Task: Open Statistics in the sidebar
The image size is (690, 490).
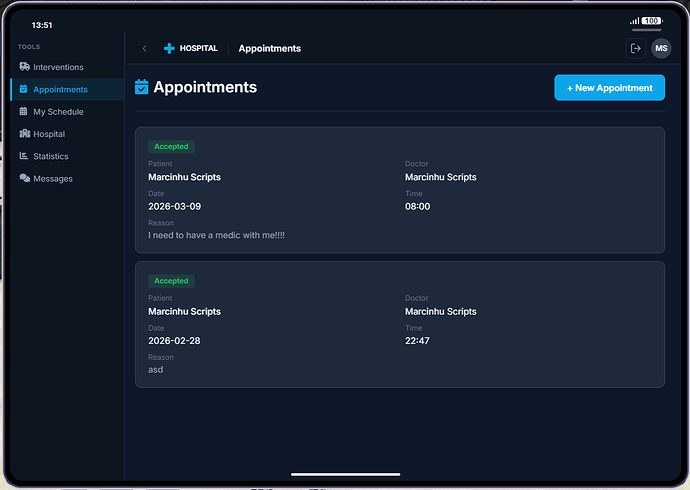Action: (67, 156)
